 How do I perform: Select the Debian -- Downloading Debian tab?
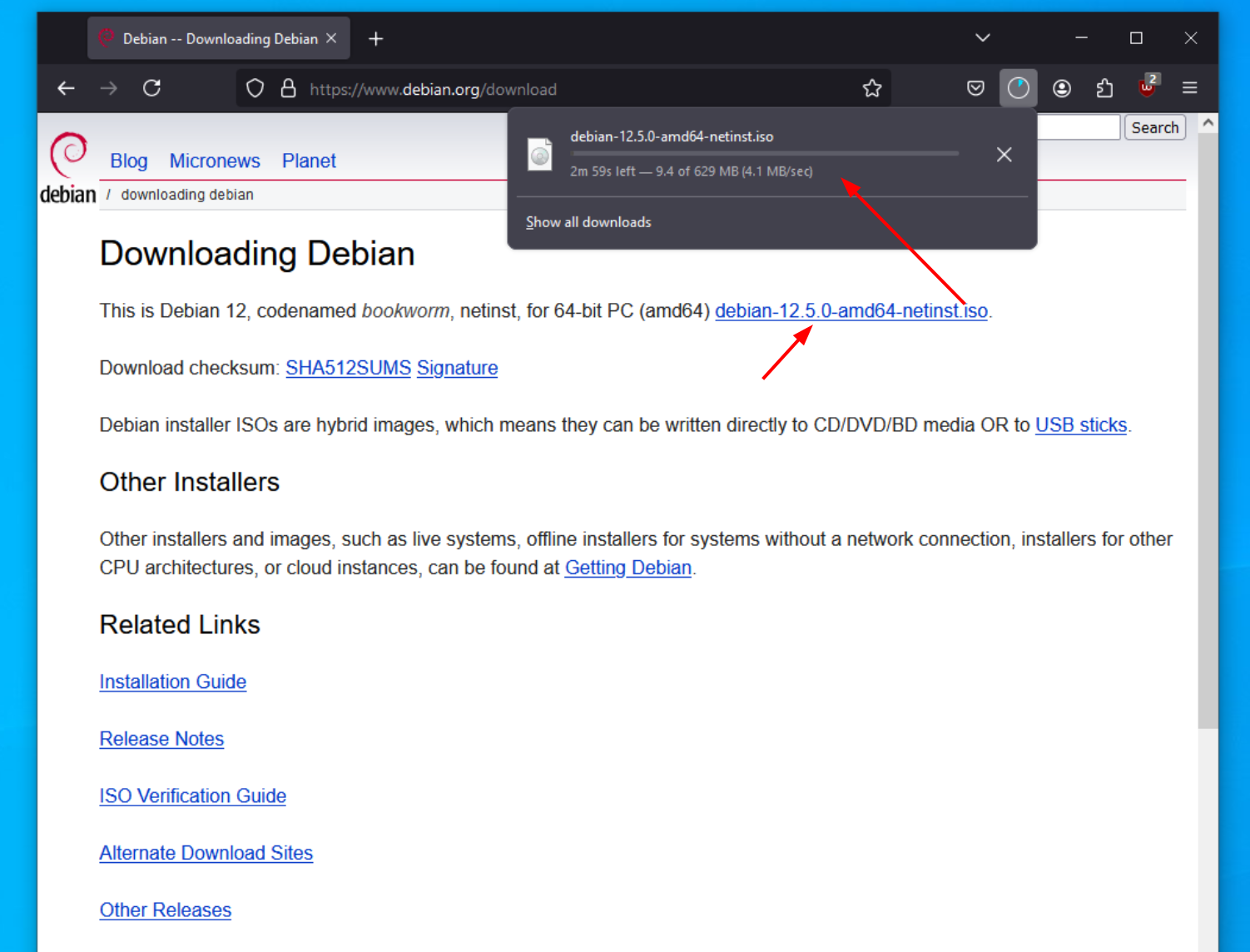pyautogui.click(x=219, y=38)
